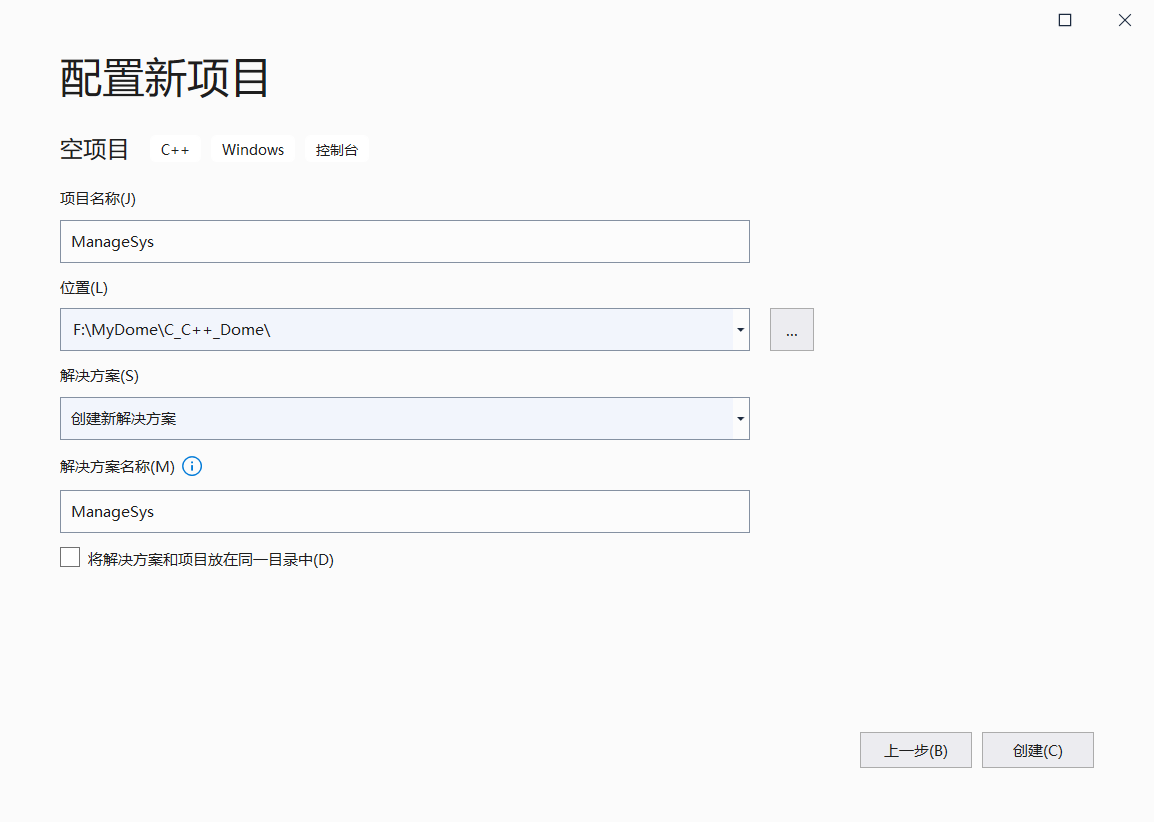Click the info icon beside 解决方案名称
The image size is (1154, 822).
point(192,466)
